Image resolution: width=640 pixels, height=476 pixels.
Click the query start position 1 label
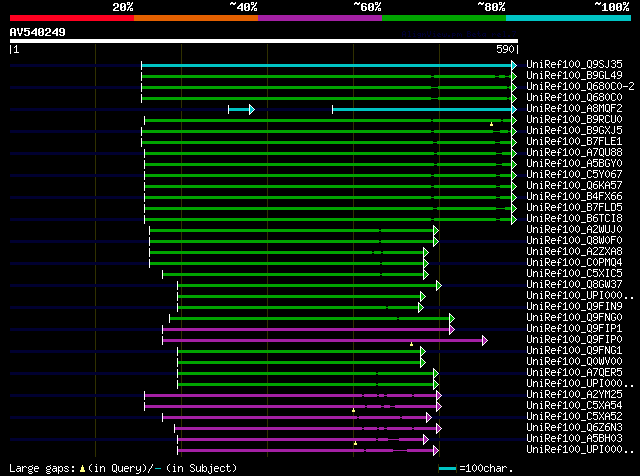(x=16, y=49)
